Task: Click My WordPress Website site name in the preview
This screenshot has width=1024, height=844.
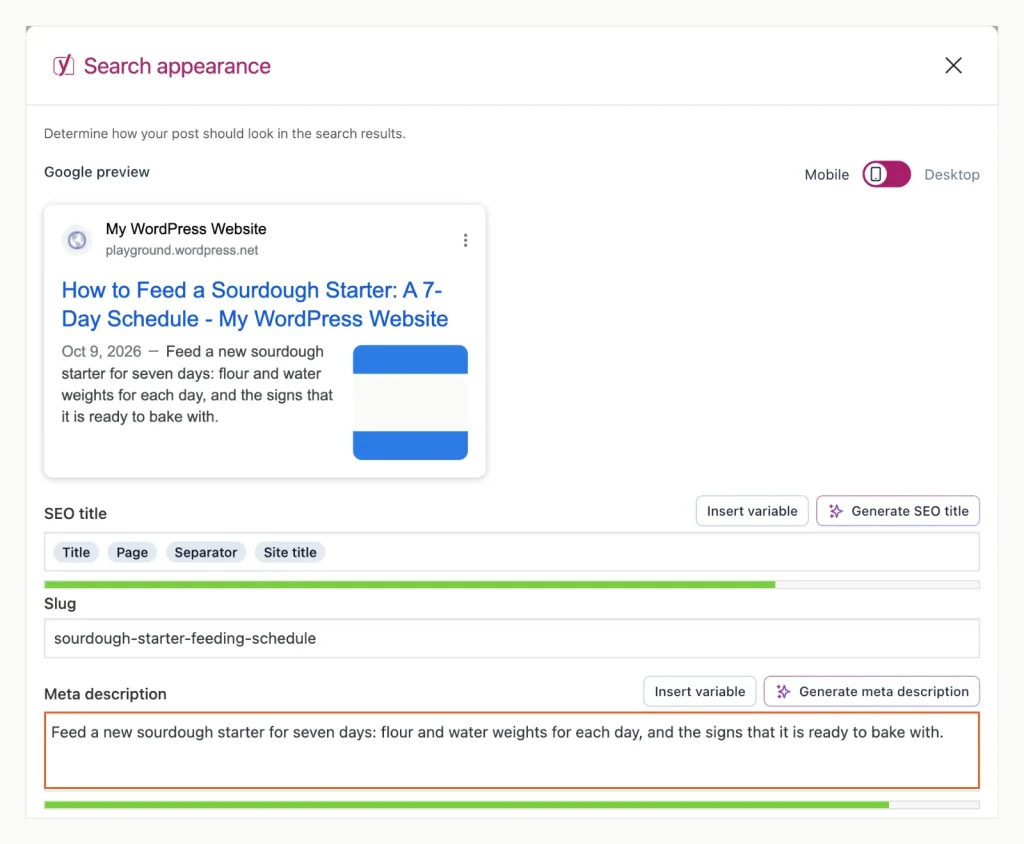Action: pos(186,229)
